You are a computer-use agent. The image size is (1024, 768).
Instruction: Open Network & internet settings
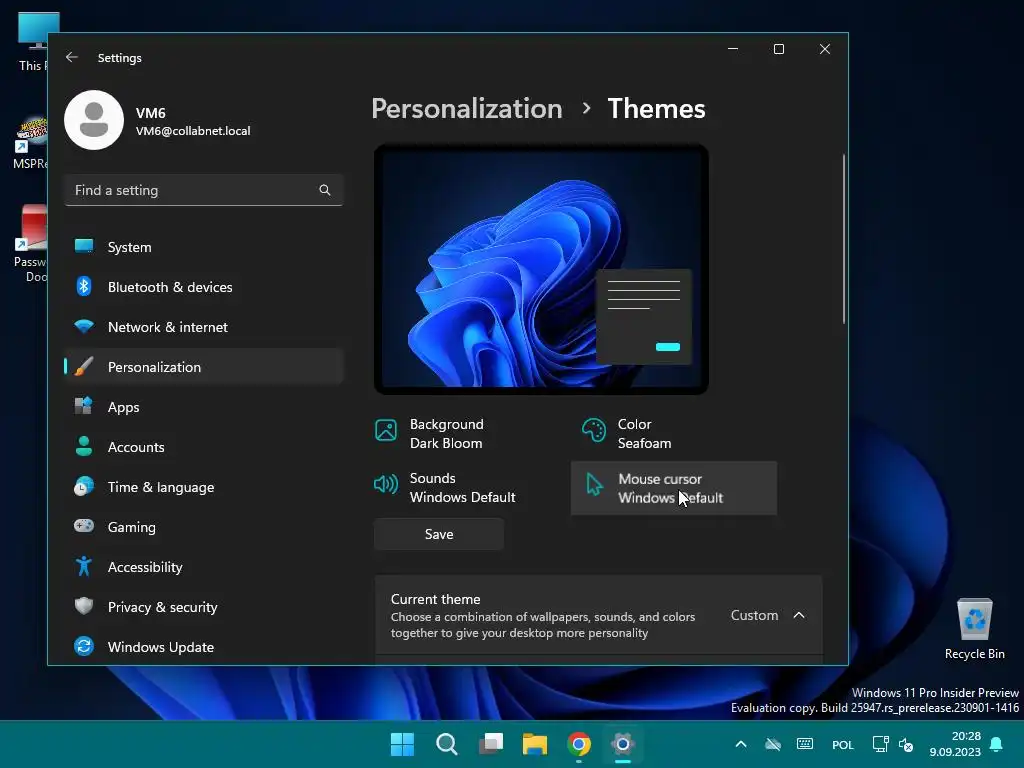click(204, 327)
